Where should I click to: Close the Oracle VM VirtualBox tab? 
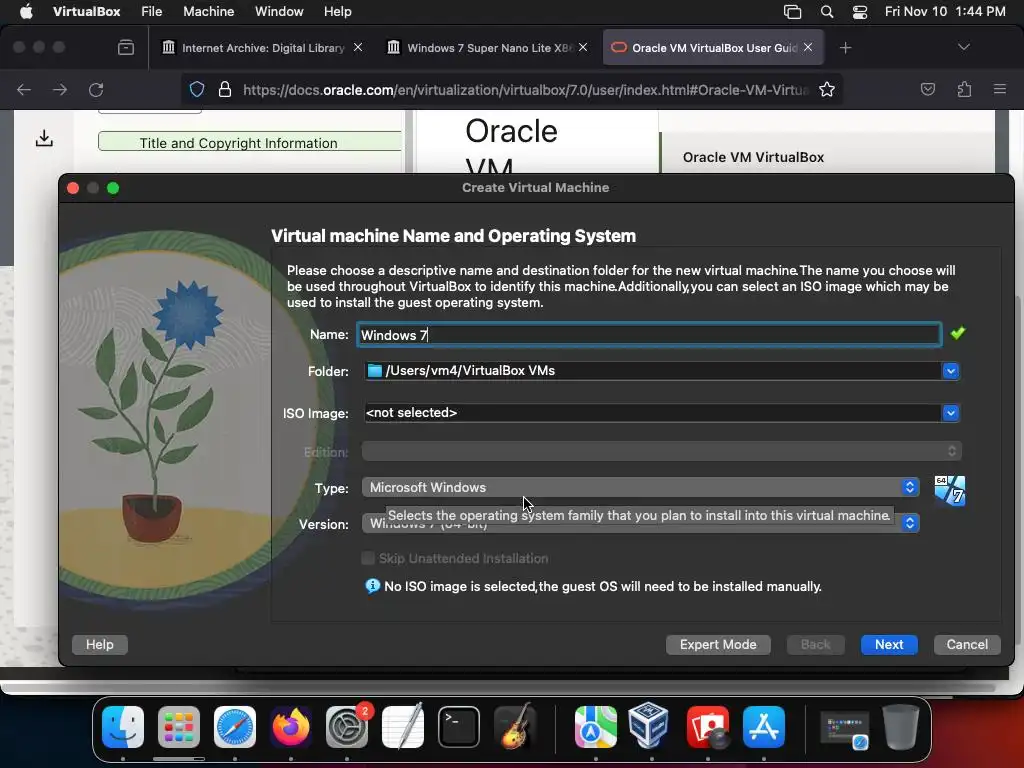tap(808, 47)
